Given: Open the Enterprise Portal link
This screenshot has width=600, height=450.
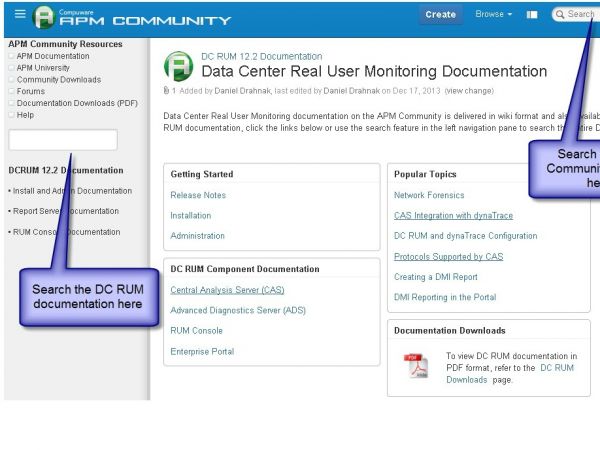Looking at the screenshot, I should pos(202,351).
